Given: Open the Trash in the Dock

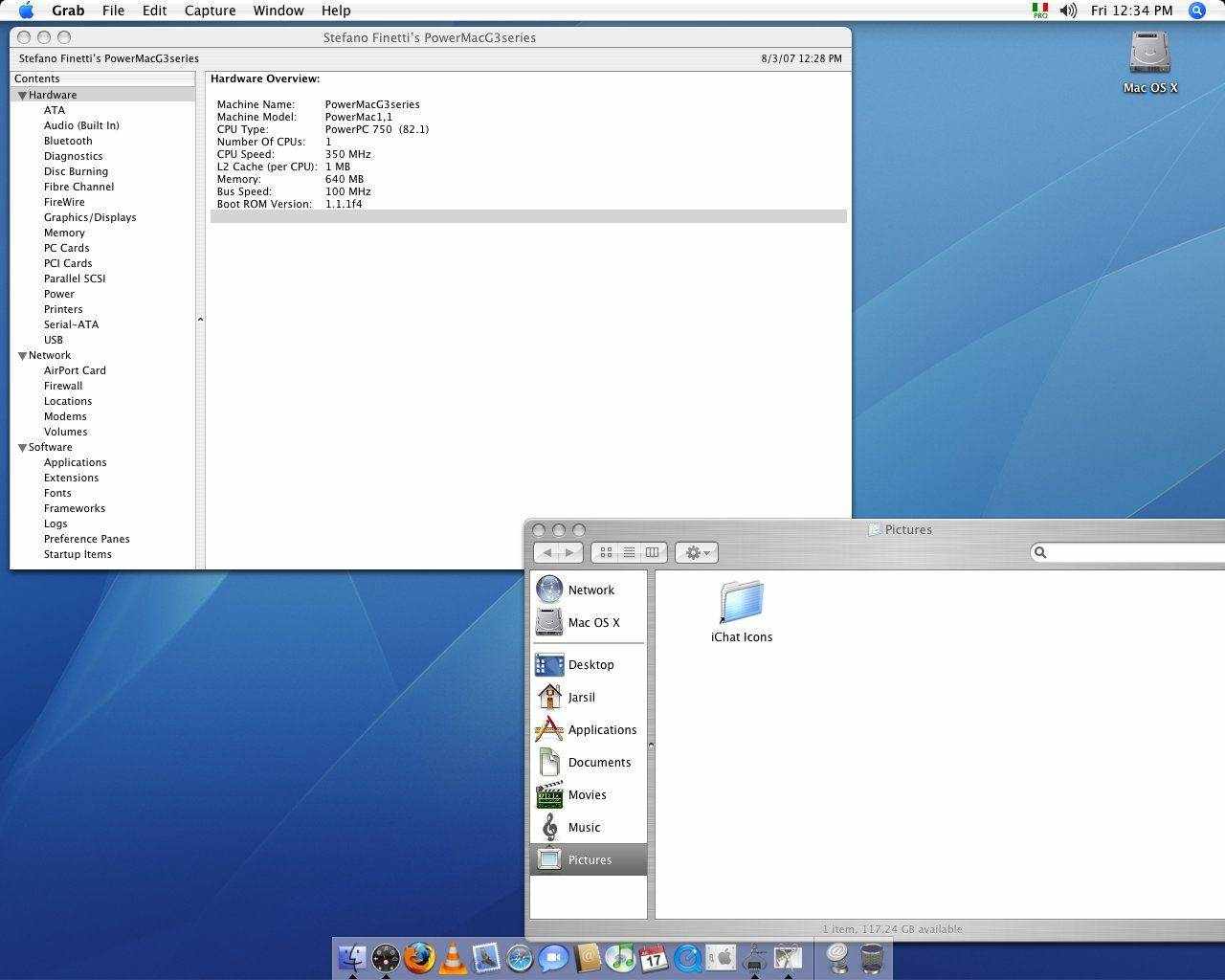Looking at the screenshot, I should [872, 957].
